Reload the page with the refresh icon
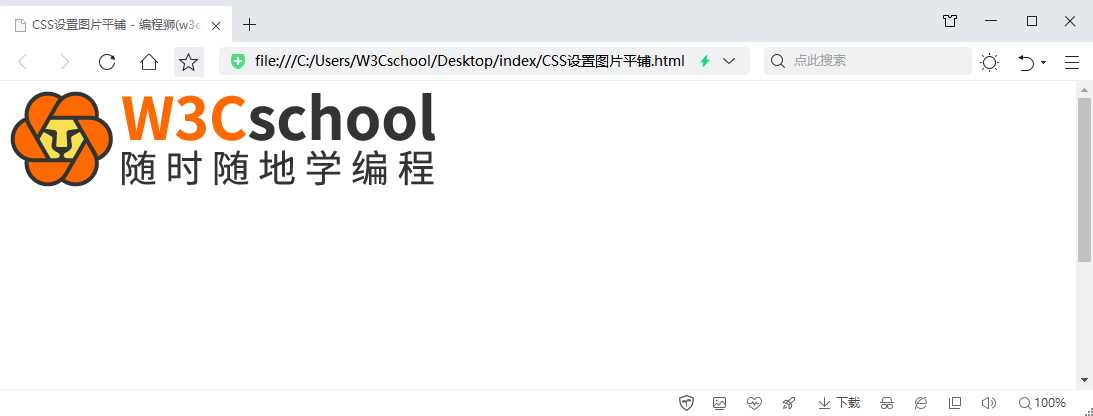 point(107,62)
